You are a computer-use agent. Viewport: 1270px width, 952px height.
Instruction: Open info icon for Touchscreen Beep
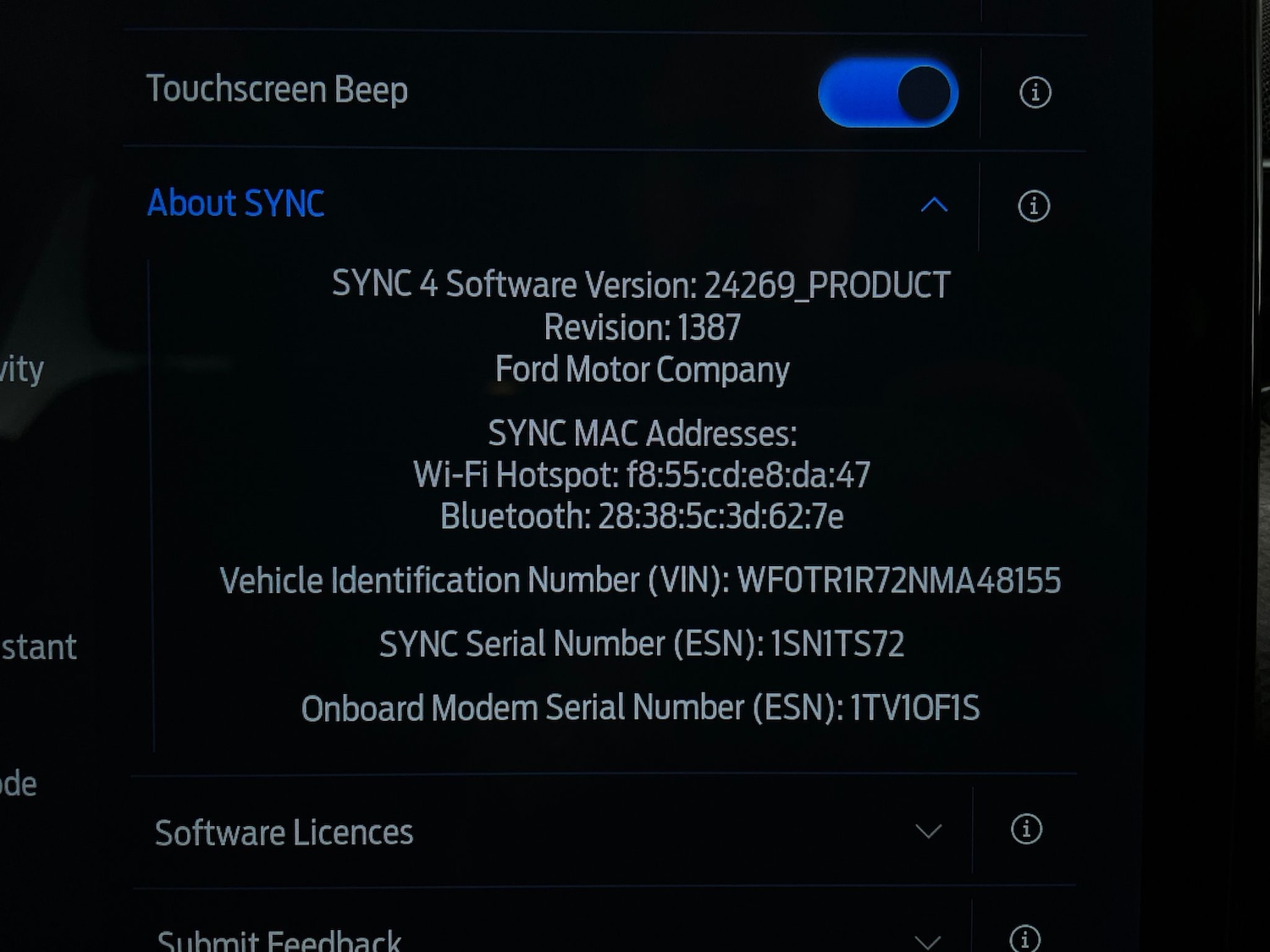point(1035,92)
